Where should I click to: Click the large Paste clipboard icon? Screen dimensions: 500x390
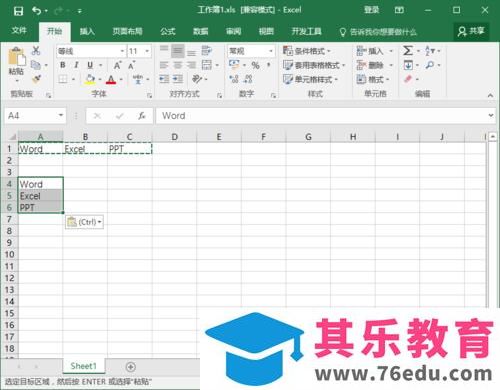pos(16,57)
